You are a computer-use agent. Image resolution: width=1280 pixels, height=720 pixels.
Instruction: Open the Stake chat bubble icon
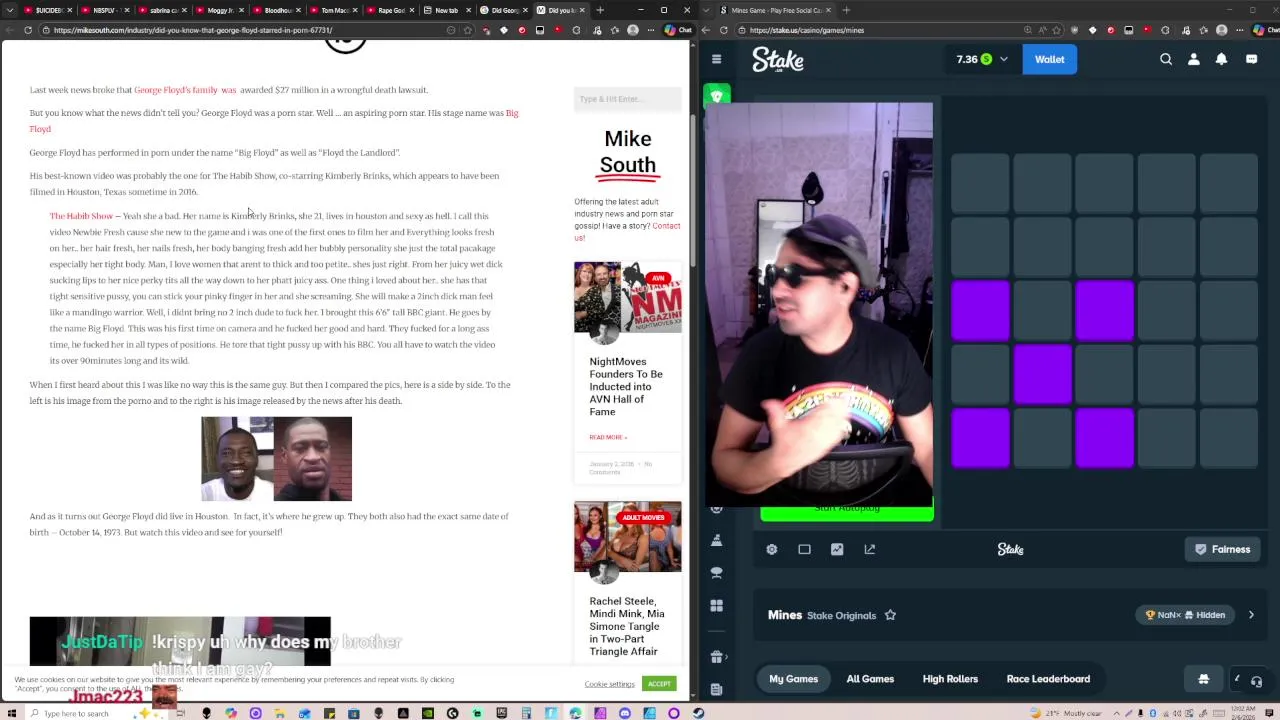pyautogui.click(x=1251, y=59)
